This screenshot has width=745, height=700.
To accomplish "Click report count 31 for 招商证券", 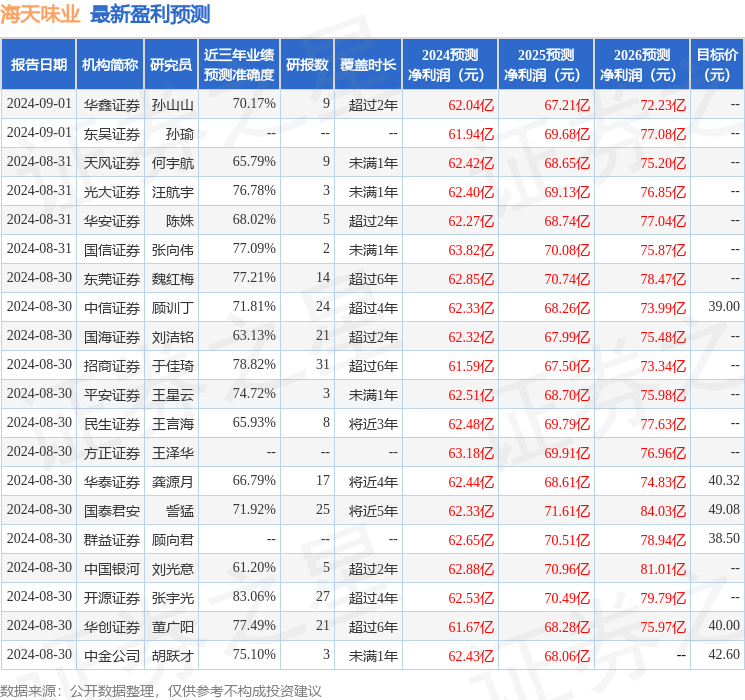I will pyautogui.click(x=323, y=364).
